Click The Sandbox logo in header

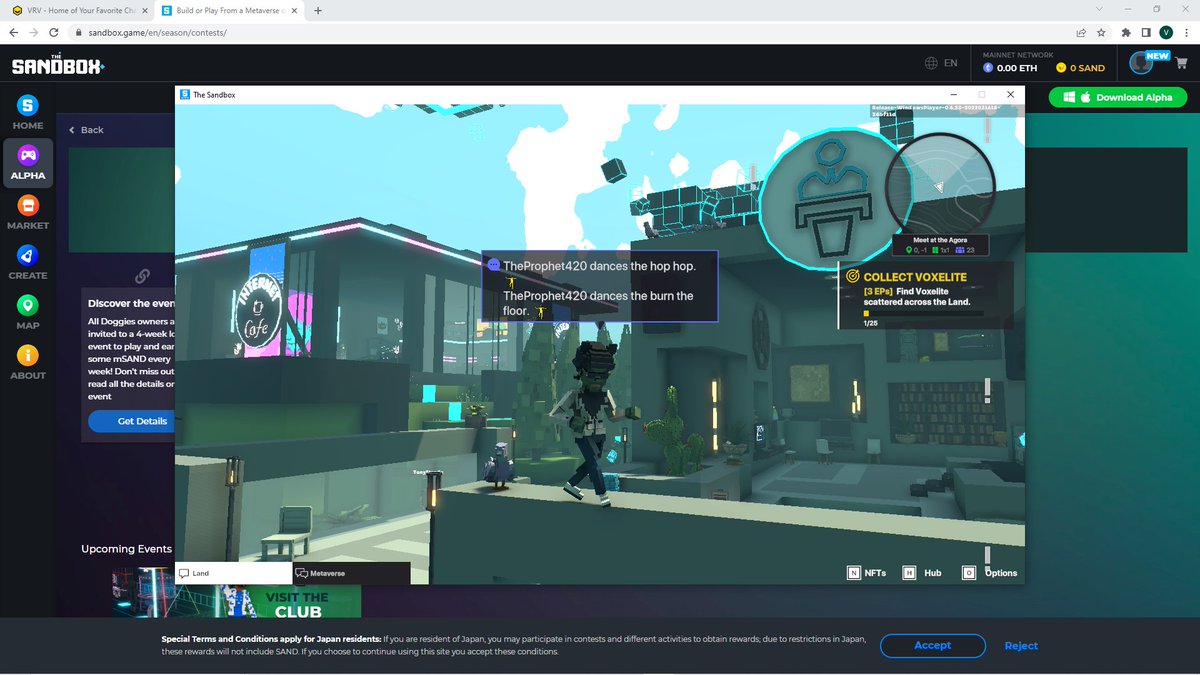point(58,65)
